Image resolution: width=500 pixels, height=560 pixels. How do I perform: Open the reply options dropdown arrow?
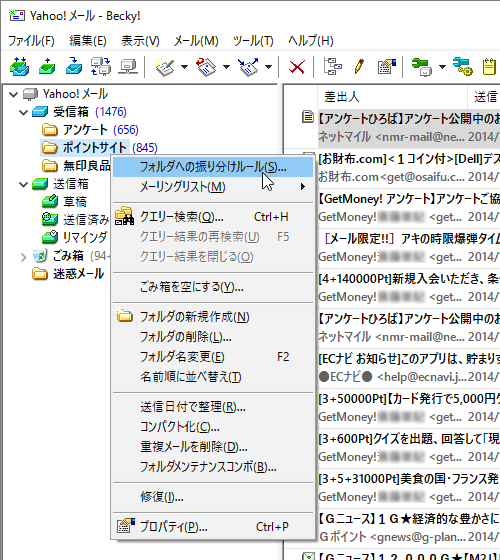tap(226, 67)
